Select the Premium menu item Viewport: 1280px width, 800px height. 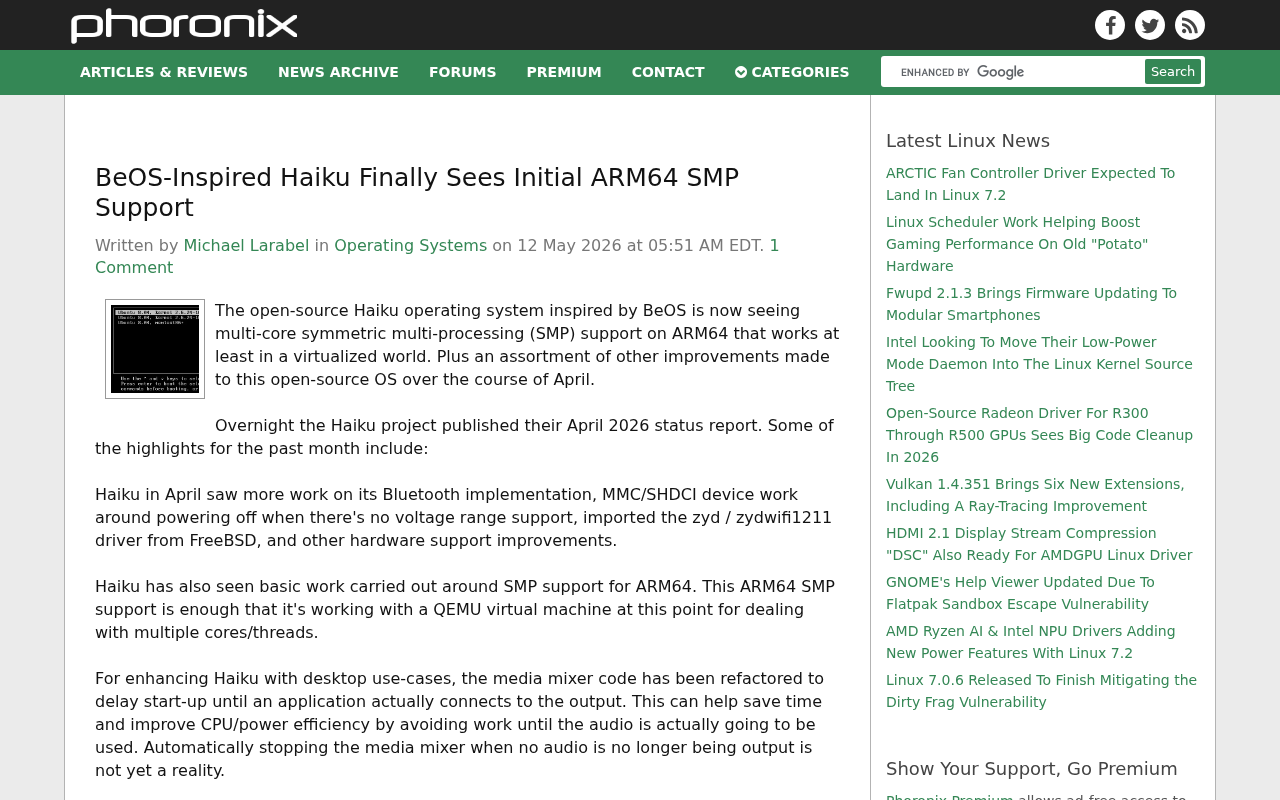tap(564, 72)
